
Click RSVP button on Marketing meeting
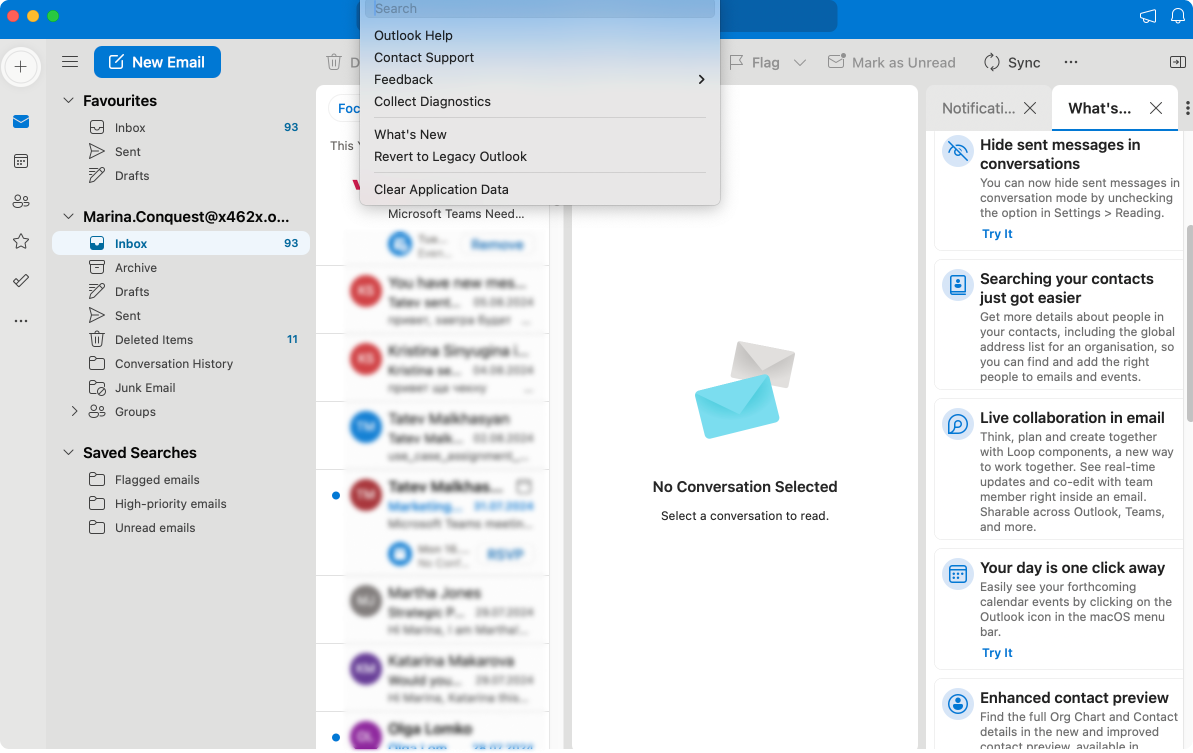point(505,554)
